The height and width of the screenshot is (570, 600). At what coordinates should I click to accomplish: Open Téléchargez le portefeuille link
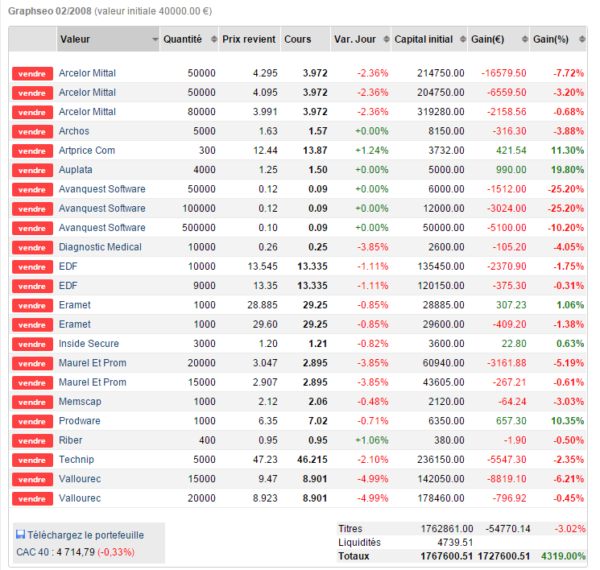pos(86,535)
